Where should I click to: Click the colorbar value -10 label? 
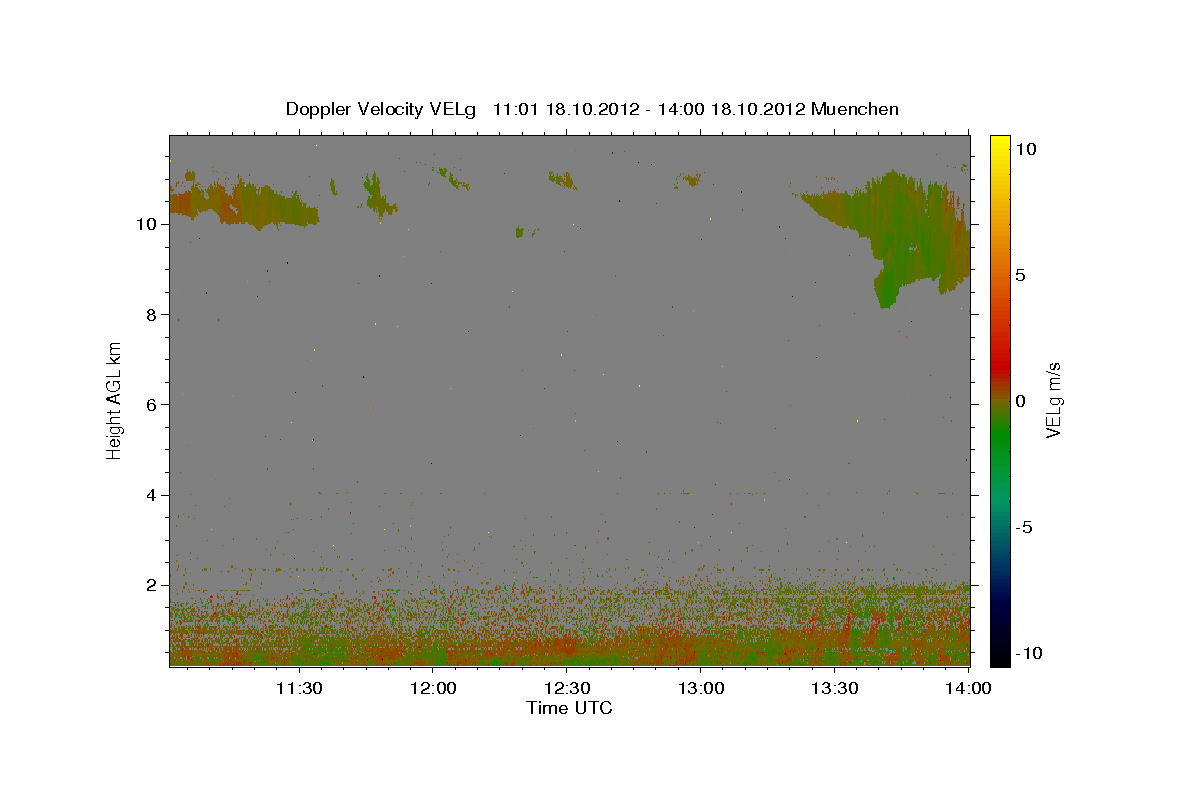point(1028,653)
